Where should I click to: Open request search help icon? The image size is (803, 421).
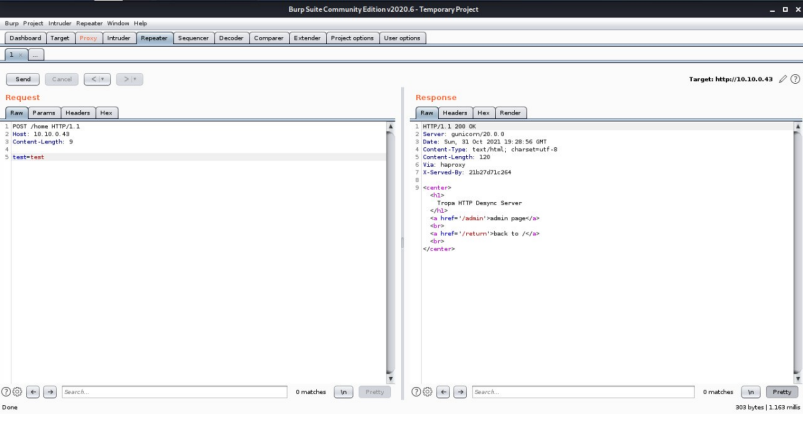[x=8, y=392]
